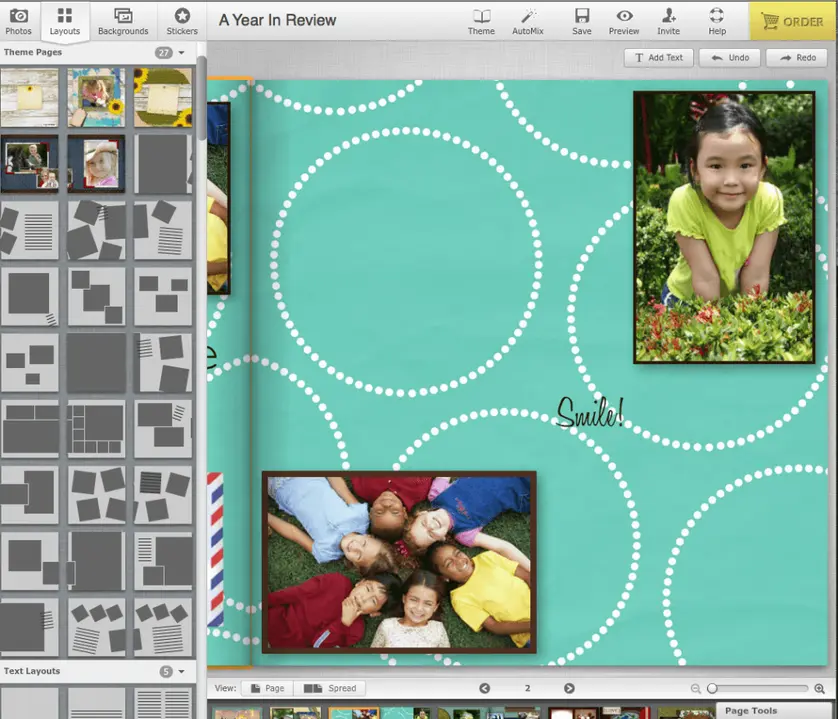Screen dimensions: 838x719
Task: Click the 5 text layouts count badge
Action: coord(166,671)
